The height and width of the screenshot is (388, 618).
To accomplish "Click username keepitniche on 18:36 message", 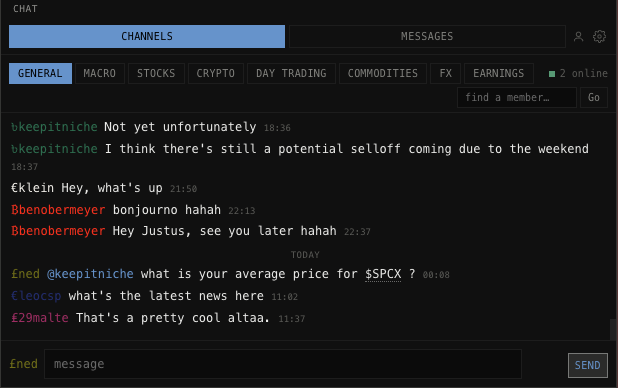I will 54,127.
